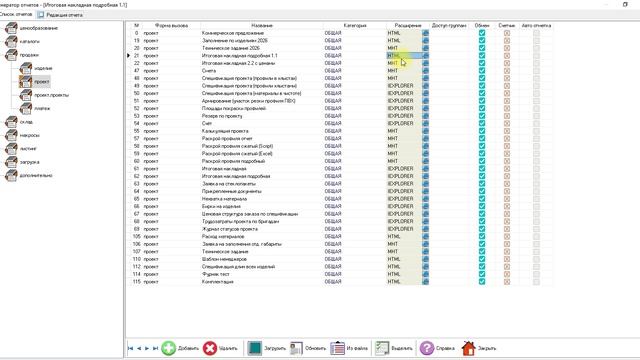Open extension selector button in row 0
640x360 pixels.
pos(425,33)
